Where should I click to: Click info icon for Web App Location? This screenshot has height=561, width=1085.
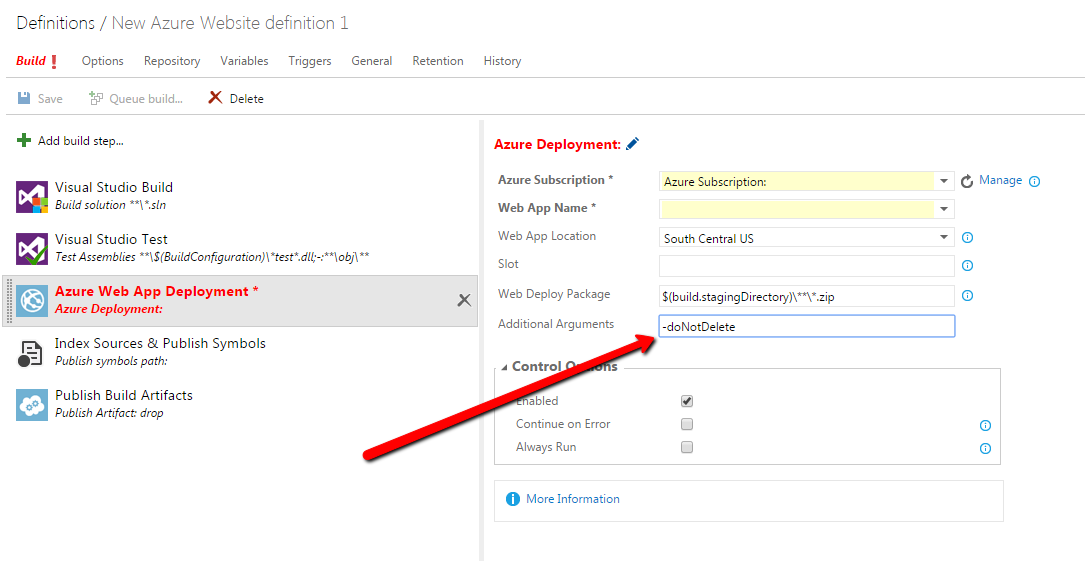point(968,237)
